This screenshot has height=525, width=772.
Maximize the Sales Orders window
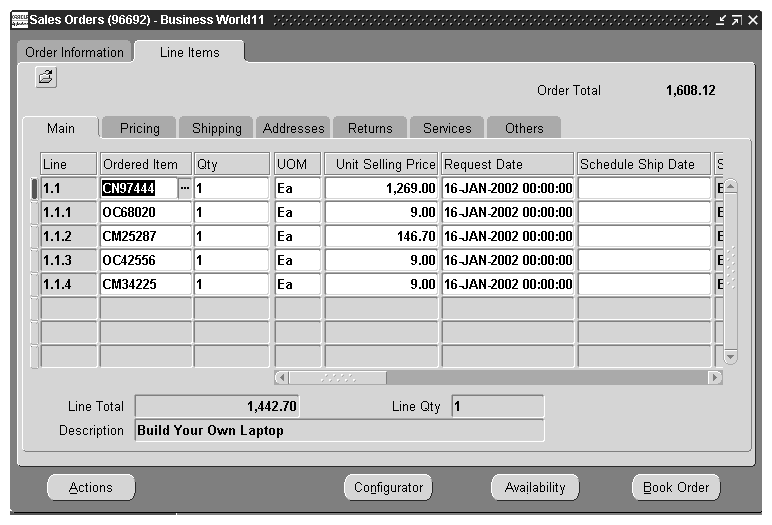[x=737, y=20]
